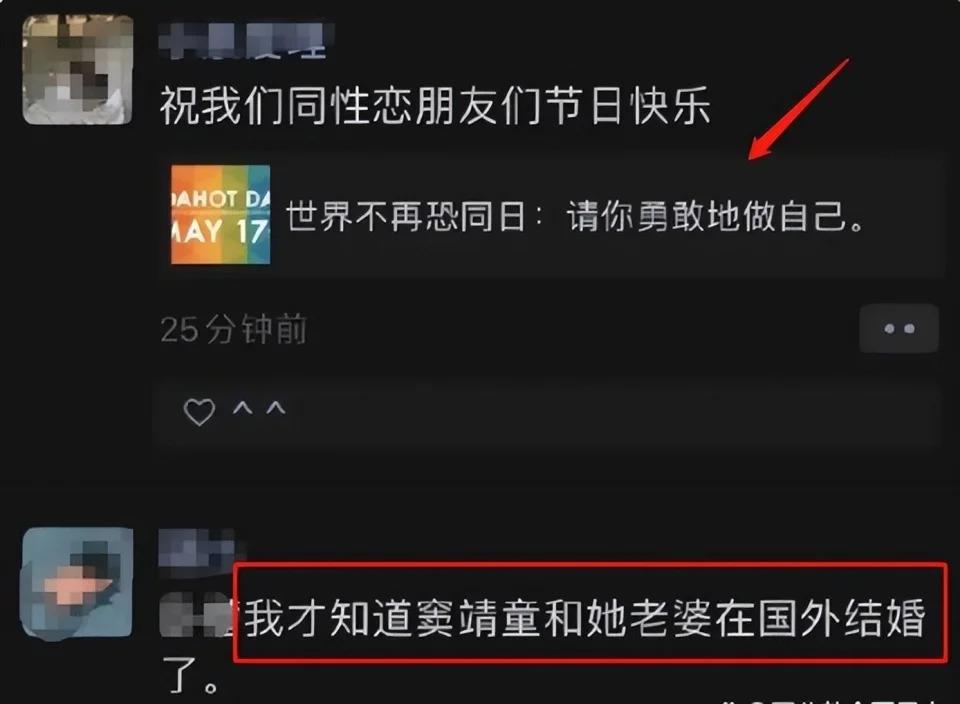
Task: Tap the heart icon in the likes bar
Action: (x=199, y=411)
